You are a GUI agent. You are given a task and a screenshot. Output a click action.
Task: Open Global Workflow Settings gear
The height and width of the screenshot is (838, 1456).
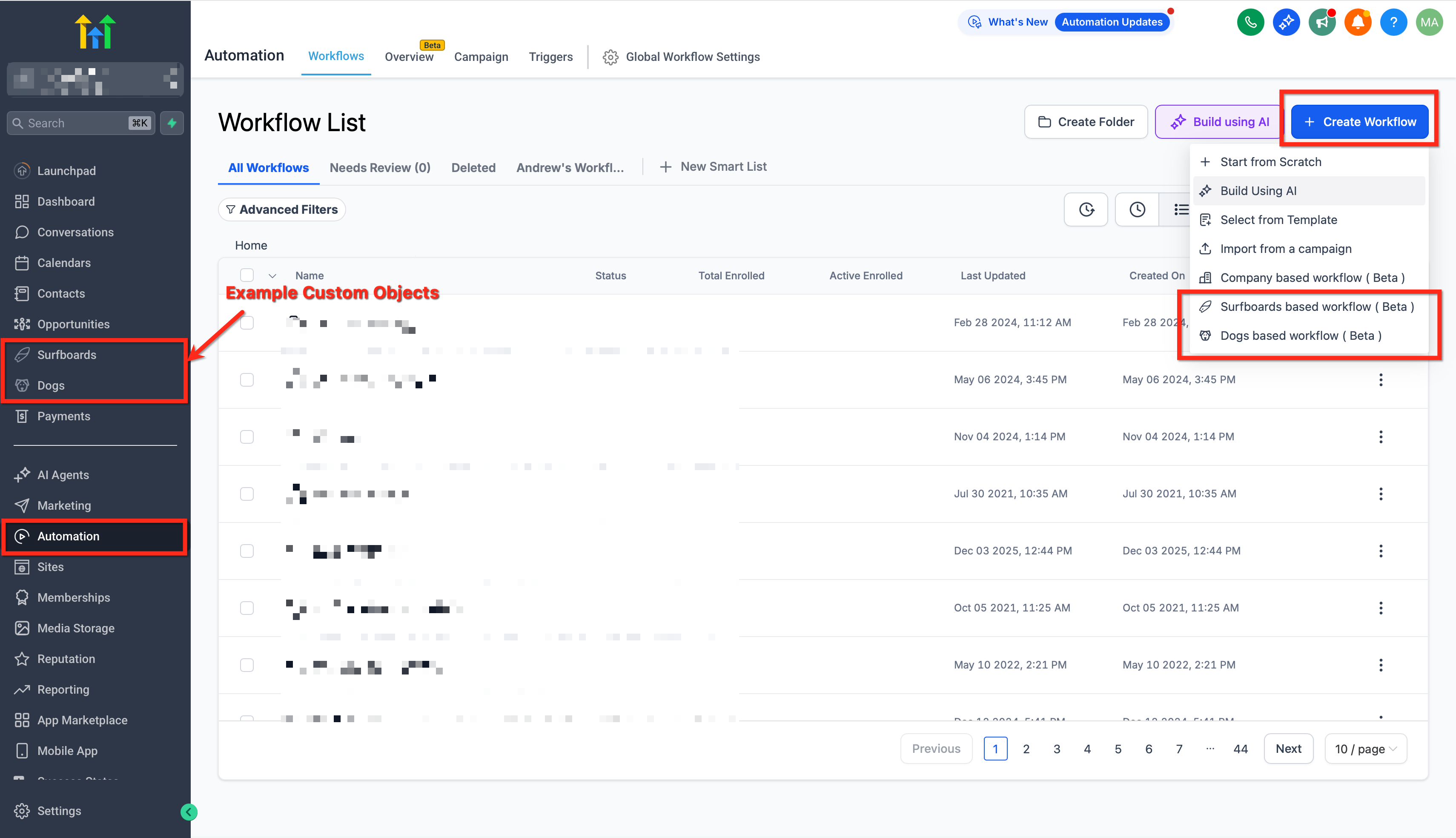coord(610,57)
